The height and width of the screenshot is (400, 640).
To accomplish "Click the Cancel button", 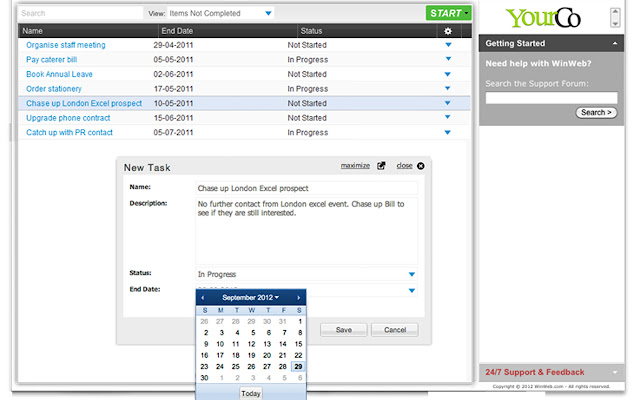I will (395, 330).
